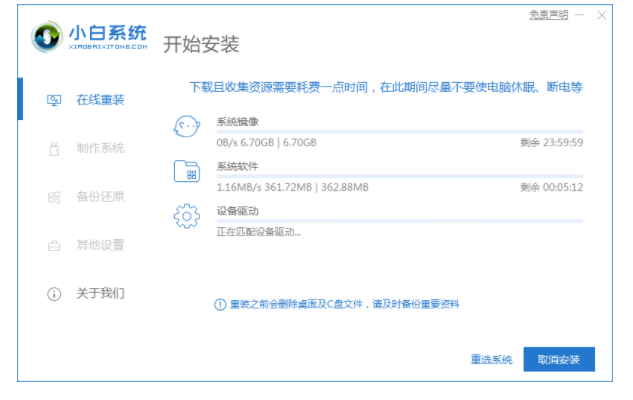Click the 关于我们 info circle icon
633x400 pixels.
pyautogui.click(x=54, y=294)
